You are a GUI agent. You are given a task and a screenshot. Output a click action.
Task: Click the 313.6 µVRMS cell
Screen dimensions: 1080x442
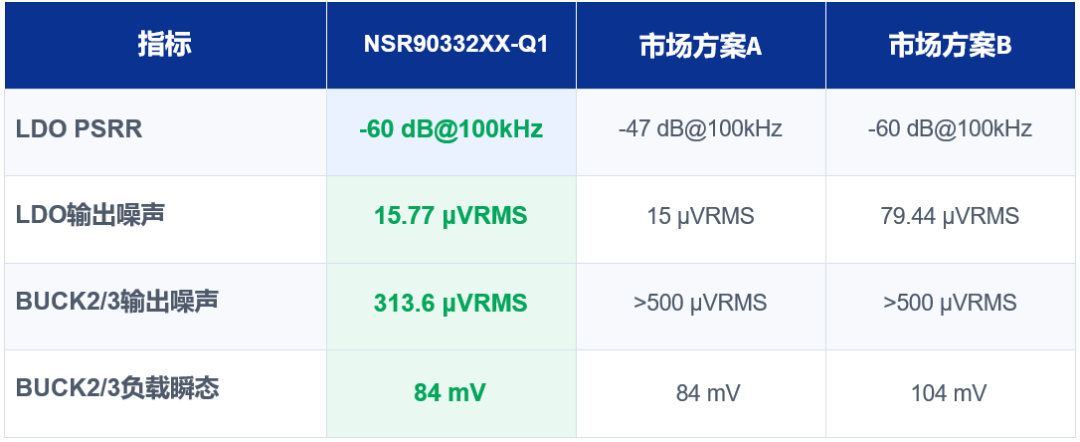451,303
